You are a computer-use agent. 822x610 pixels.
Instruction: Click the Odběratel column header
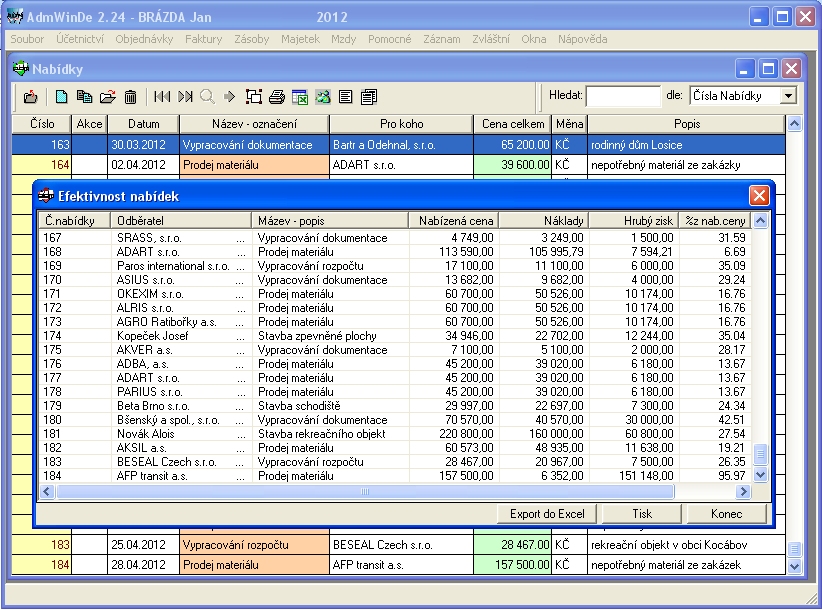click(x=181, y=221)
